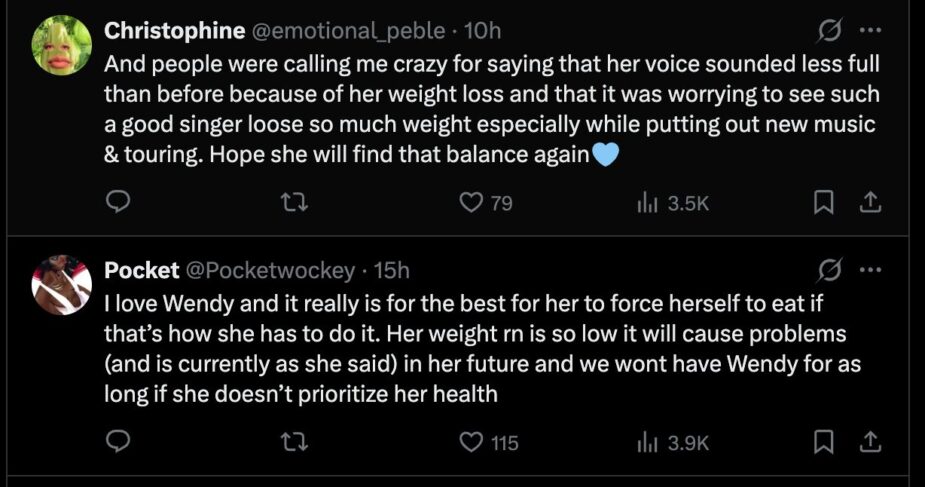Viewport: 925px width, 487px height.
Task: Open more options menu on Pocket's tweet
Action: (870, 269)
